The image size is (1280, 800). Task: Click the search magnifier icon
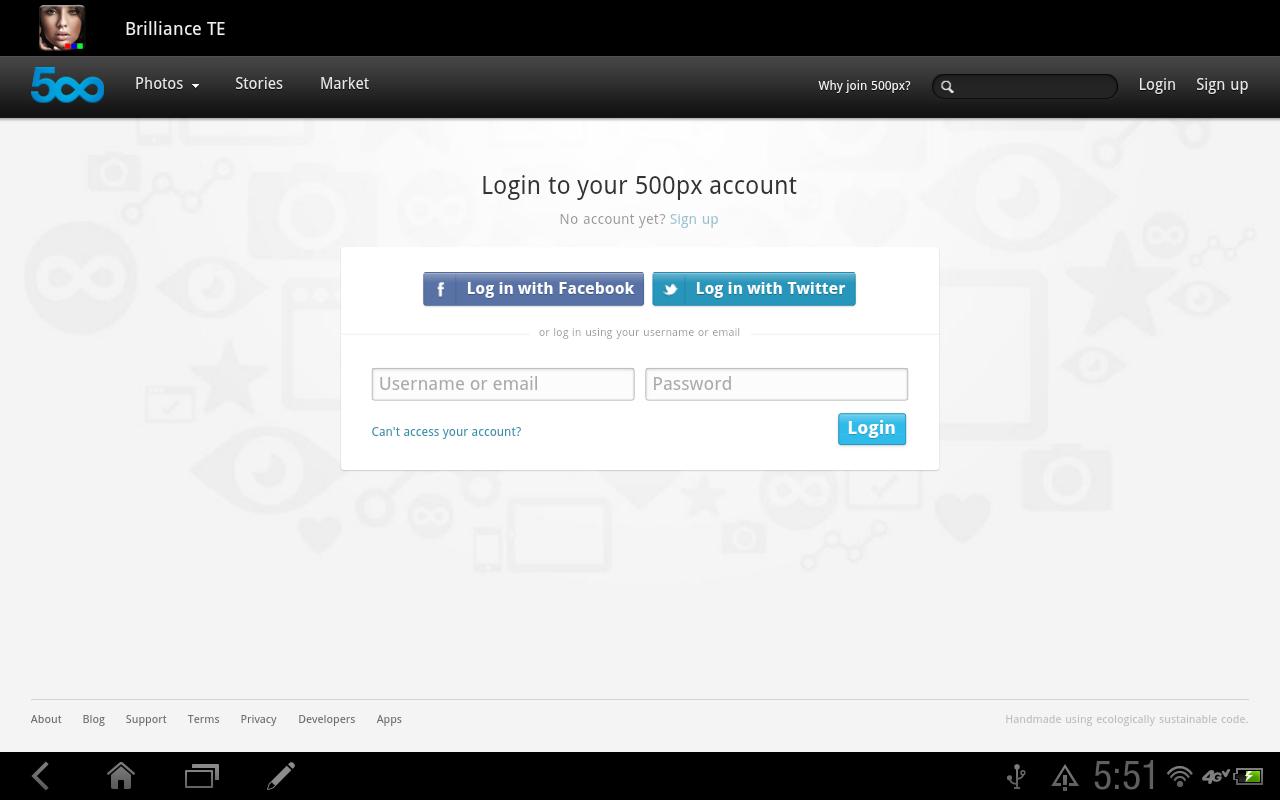(947, 87)
